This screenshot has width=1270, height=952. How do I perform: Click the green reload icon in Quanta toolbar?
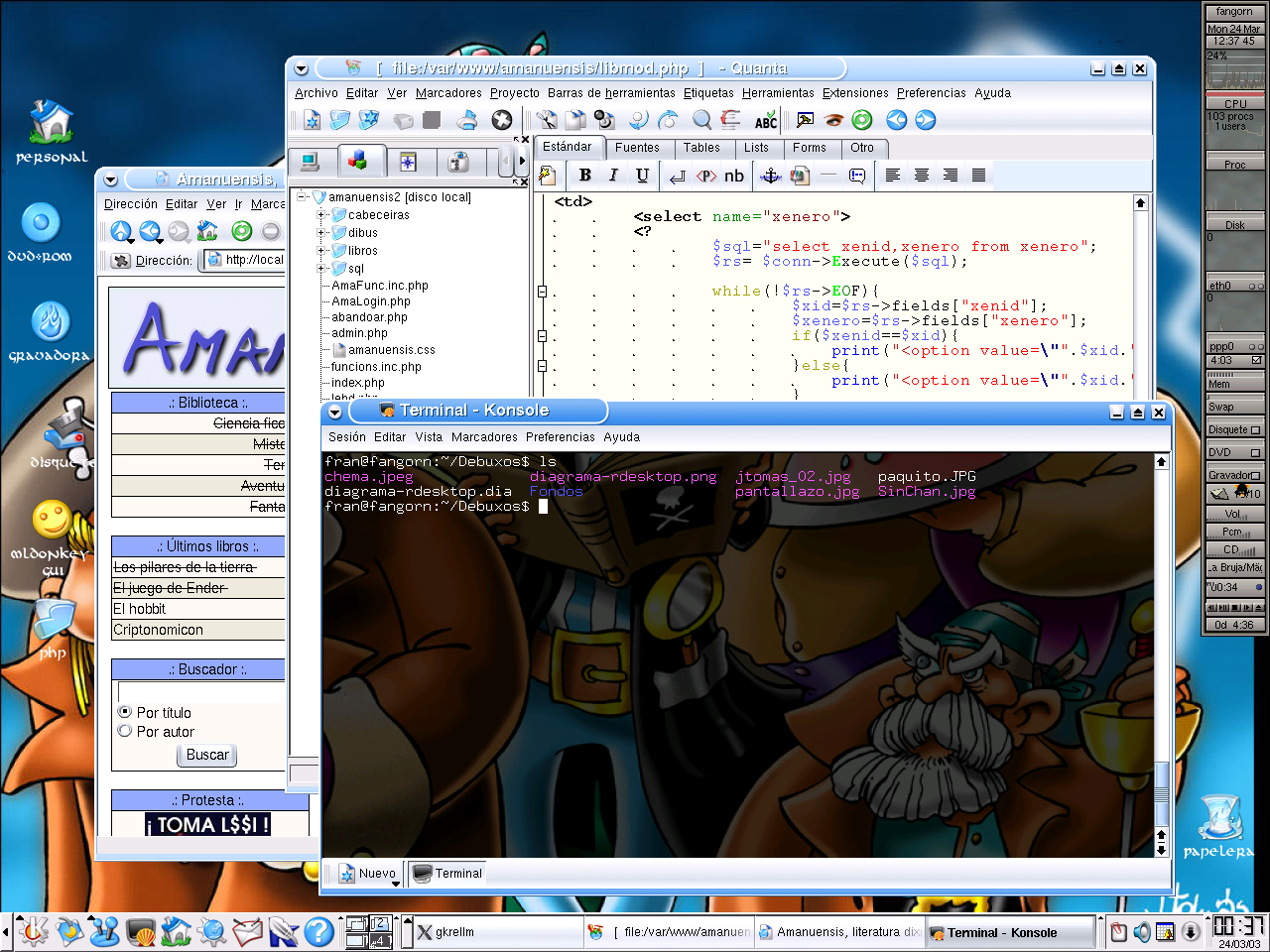click(862, 120)
